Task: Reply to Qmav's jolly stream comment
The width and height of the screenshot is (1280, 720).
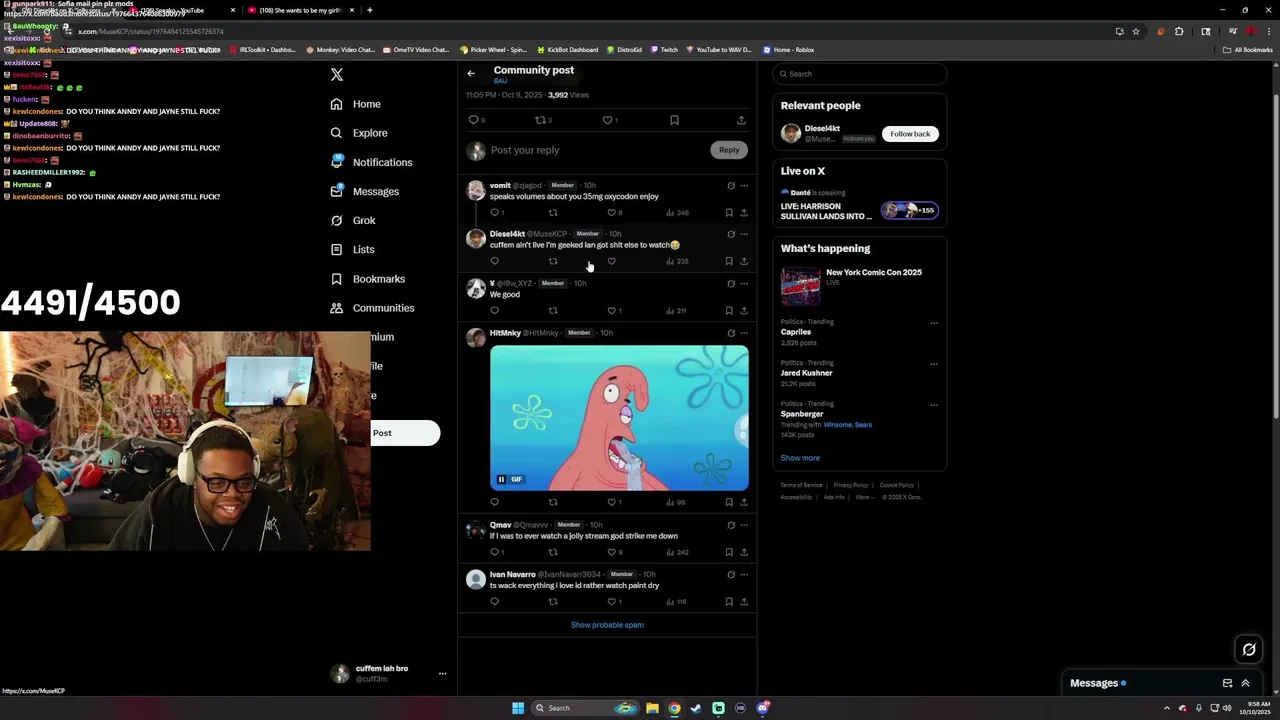Action: [494, 552]
